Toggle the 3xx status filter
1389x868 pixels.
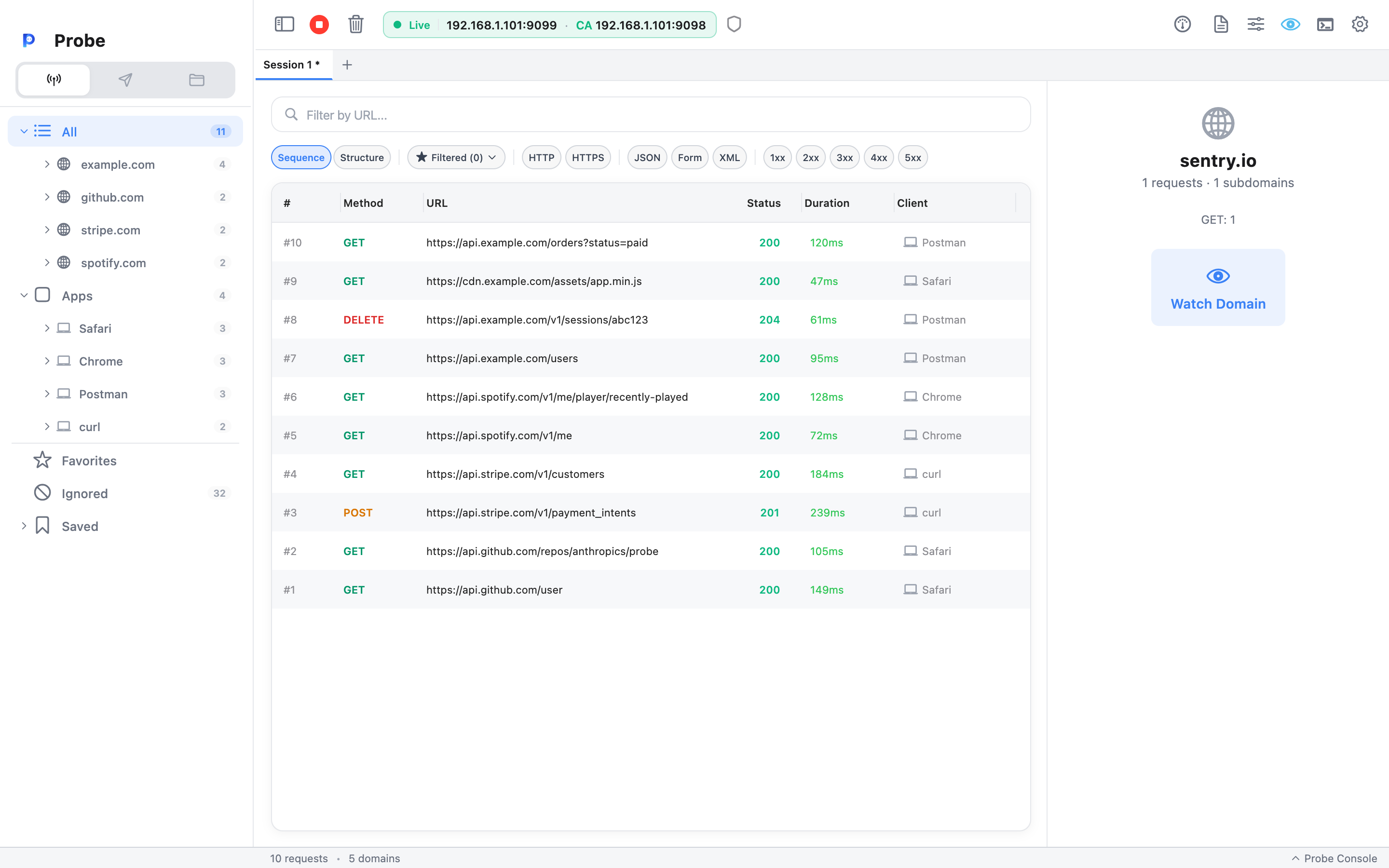click(x=844, y=157)
